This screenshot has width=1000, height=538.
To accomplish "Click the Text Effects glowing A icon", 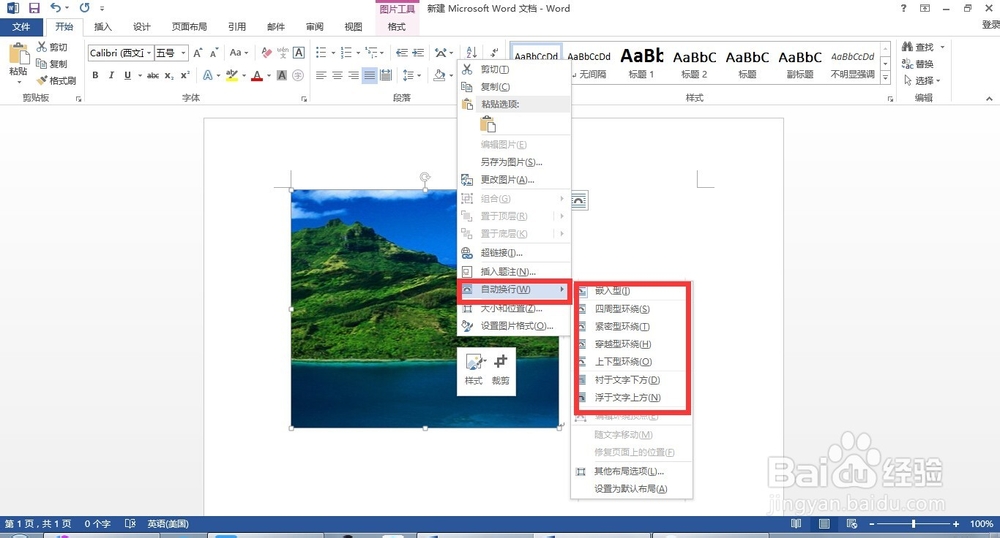I will point(208,75).
